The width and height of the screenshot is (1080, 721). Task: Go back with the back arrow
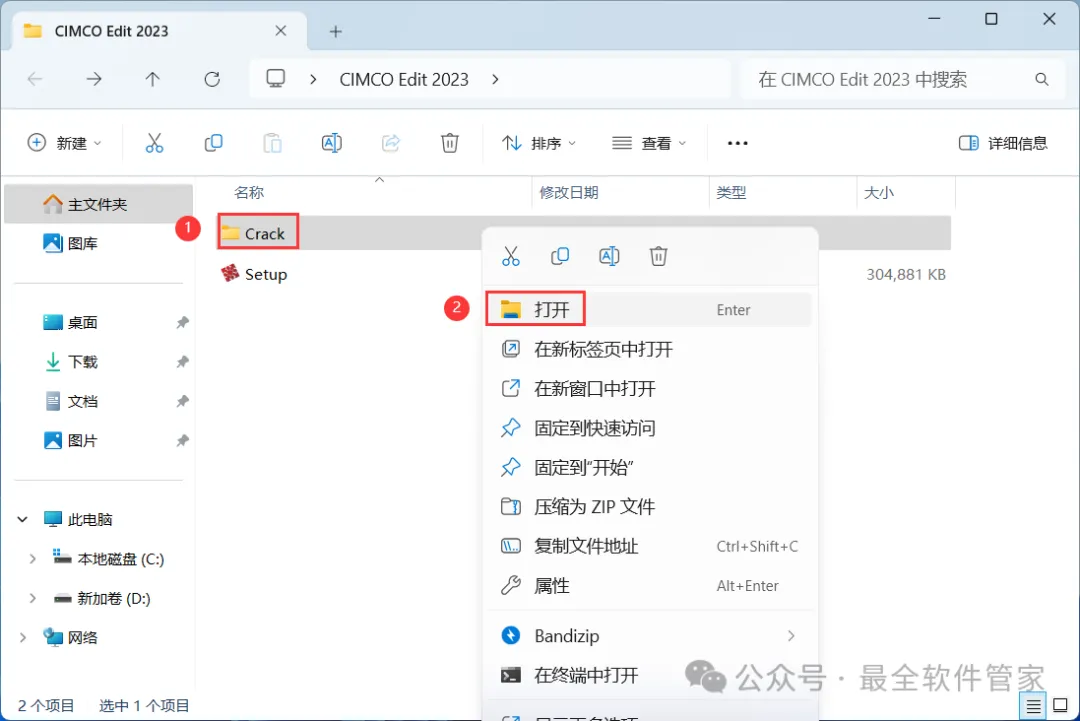click(35, 79)
